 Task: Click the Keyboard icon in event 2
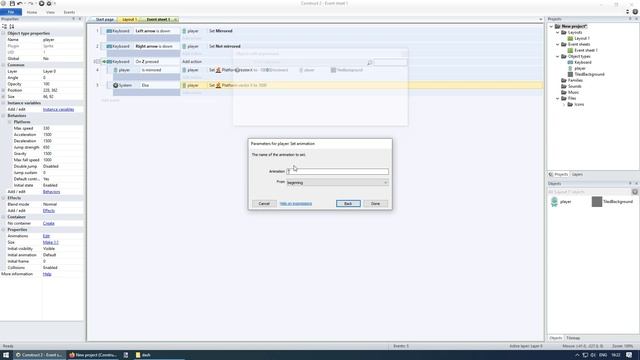(x=109, y=47)
